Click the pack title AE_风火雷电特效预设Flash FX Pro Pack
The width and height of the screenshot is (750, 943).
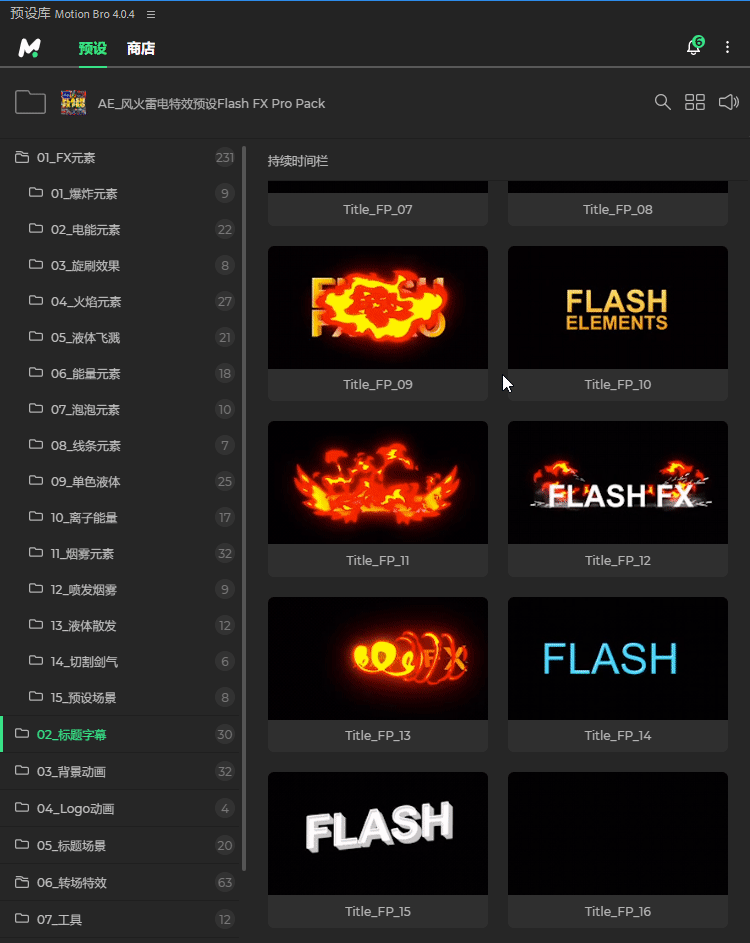tap(211, 103)
